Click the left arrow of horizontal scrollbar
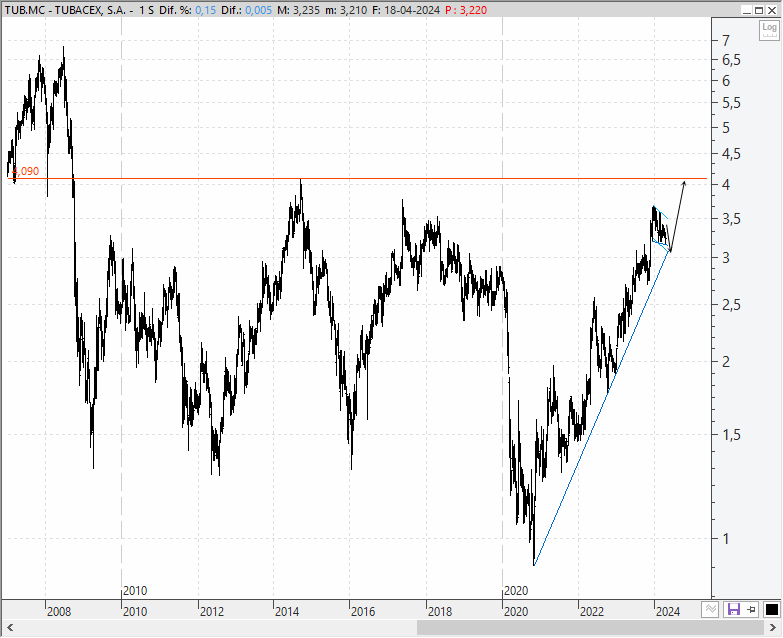 click(9, 628)
